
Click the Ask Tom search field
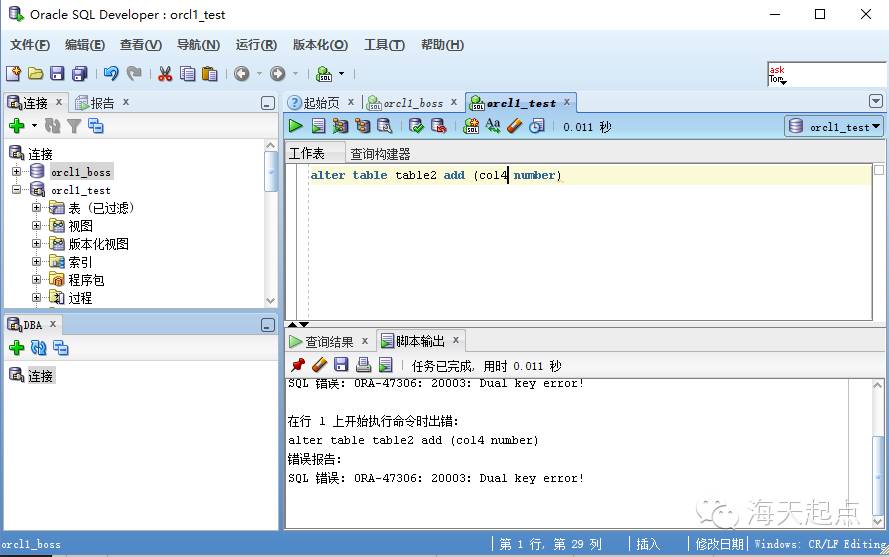[x=826, y=74]
